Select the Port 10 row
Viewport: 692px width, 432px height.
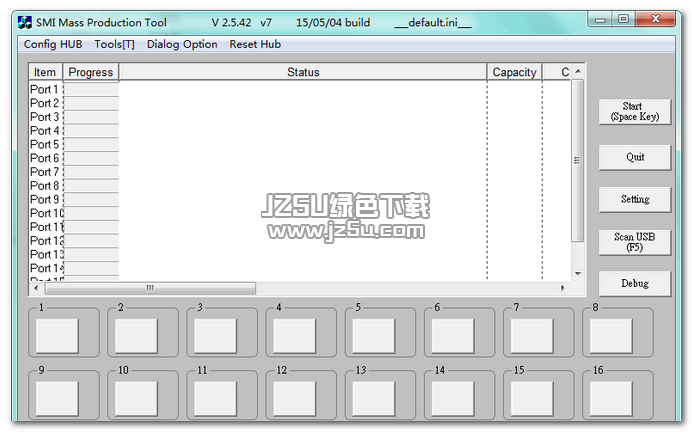click(300, 213)
